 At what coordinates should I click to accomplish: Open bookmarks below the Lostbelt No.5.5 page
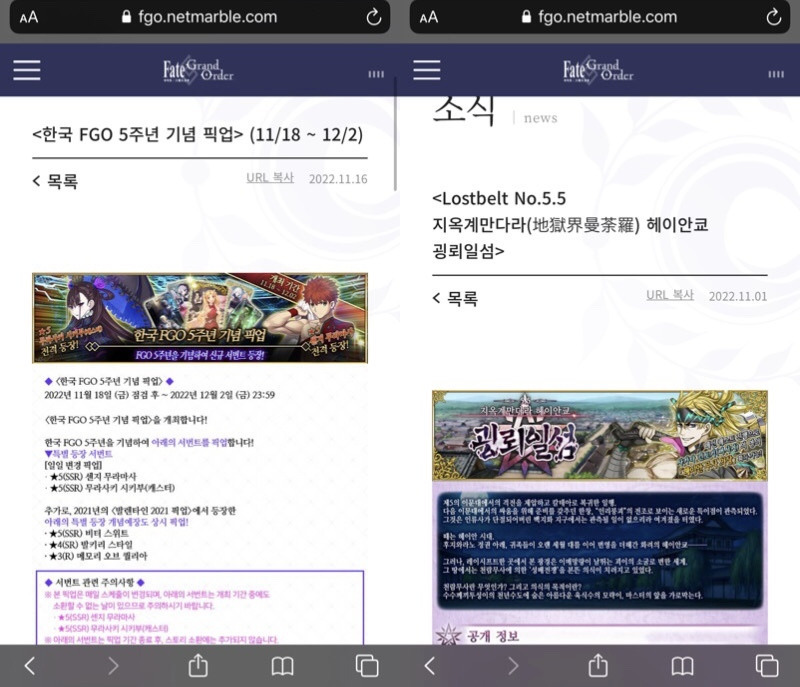[x=682, y=665]
